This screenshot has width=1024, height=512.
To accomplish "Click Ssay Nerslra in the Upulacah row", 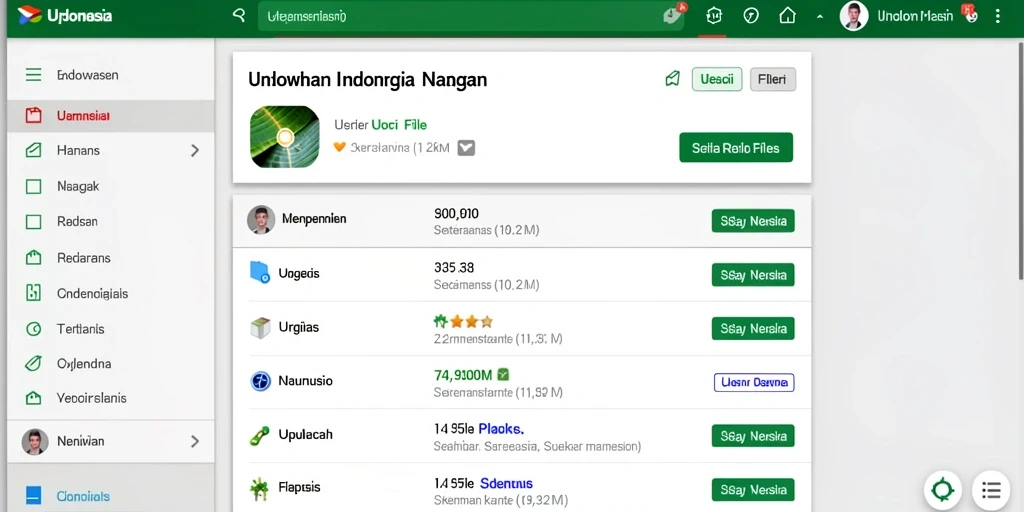I will tap(753, 436).
